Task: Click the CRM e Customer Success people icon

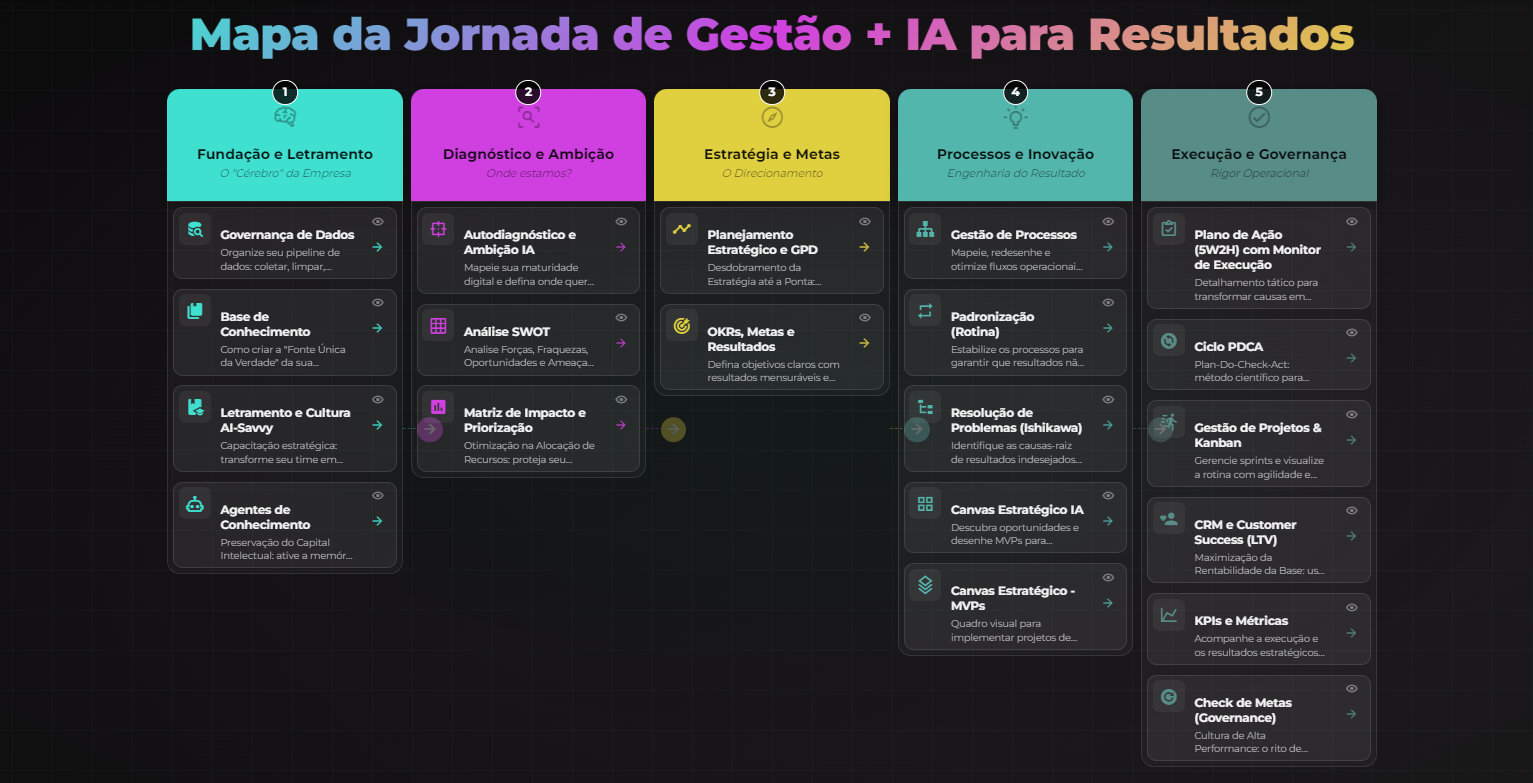Action: click(1168, 519)
